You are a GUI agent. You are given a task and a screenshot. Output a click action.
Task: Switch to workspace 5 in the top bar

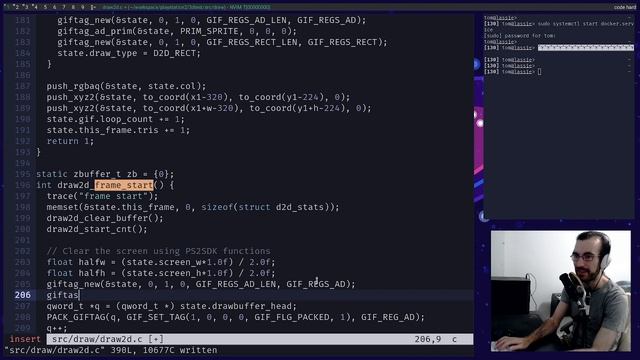click(45, 7)
